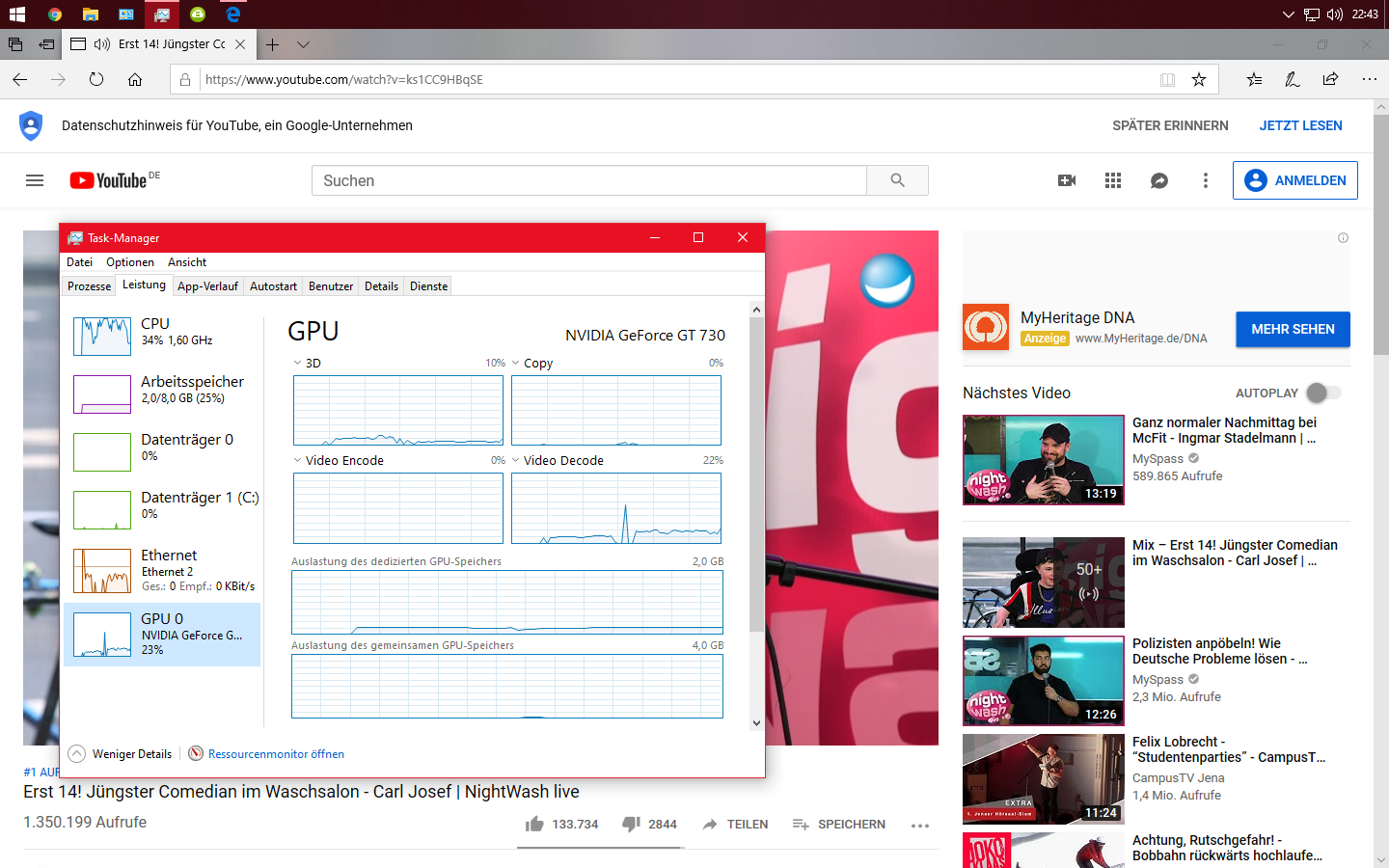Go to browser home page

point(135,79)
